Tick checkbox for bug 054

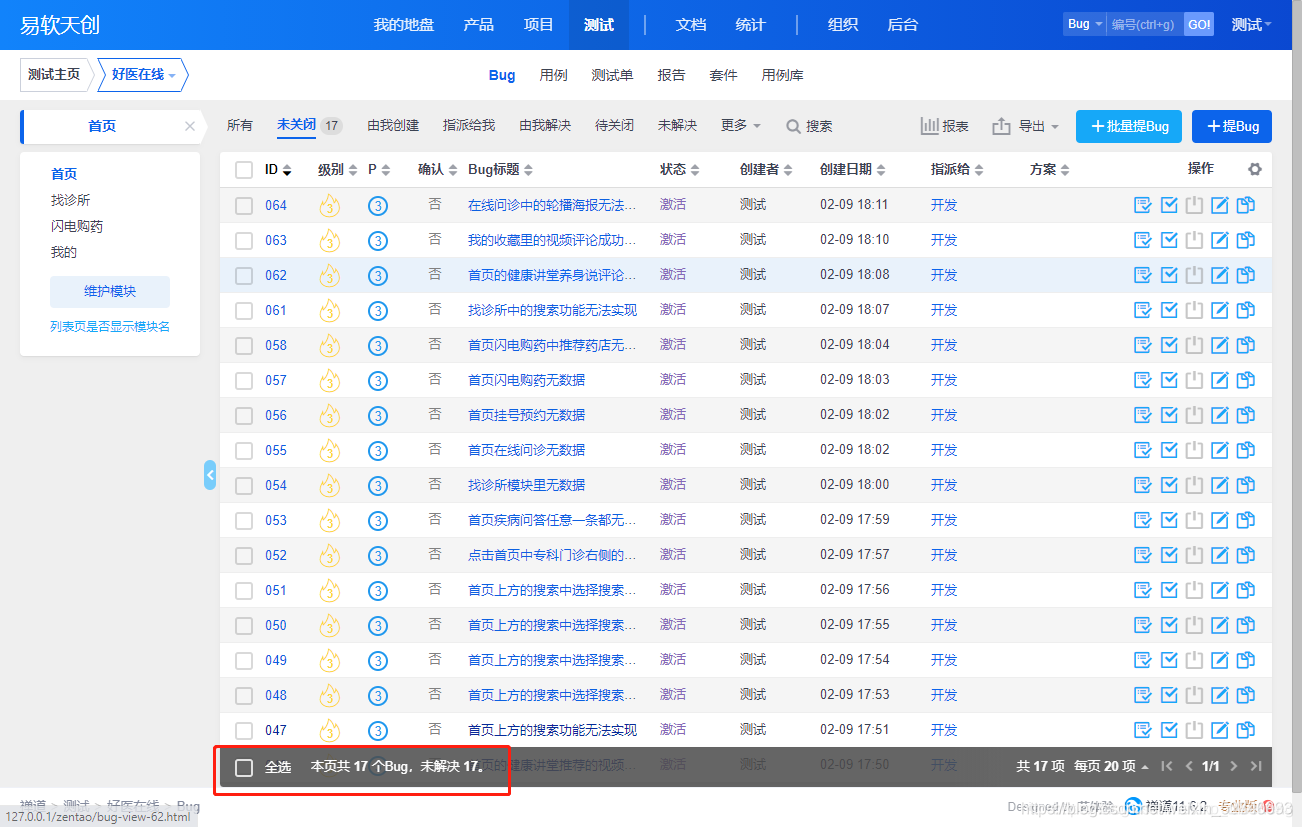click(x=244, y=485)
